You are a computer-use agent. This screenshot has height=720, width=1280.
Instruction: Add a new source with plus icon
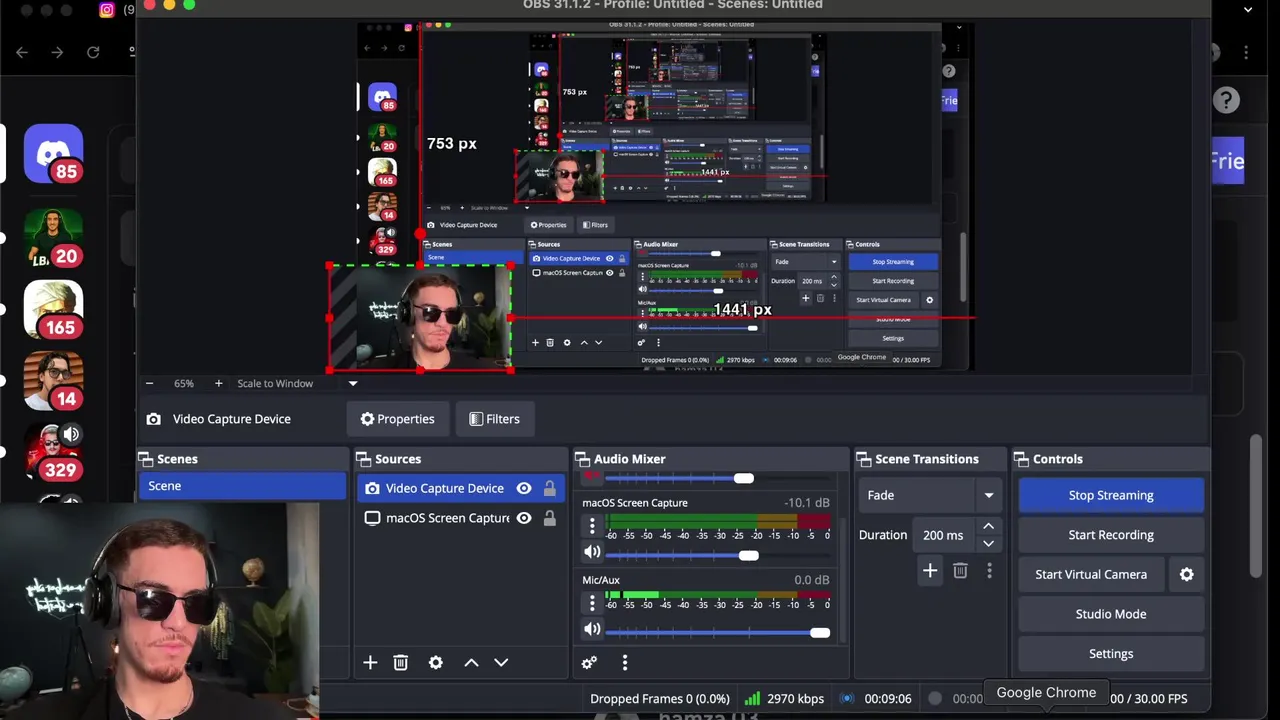tap(370, 662)
